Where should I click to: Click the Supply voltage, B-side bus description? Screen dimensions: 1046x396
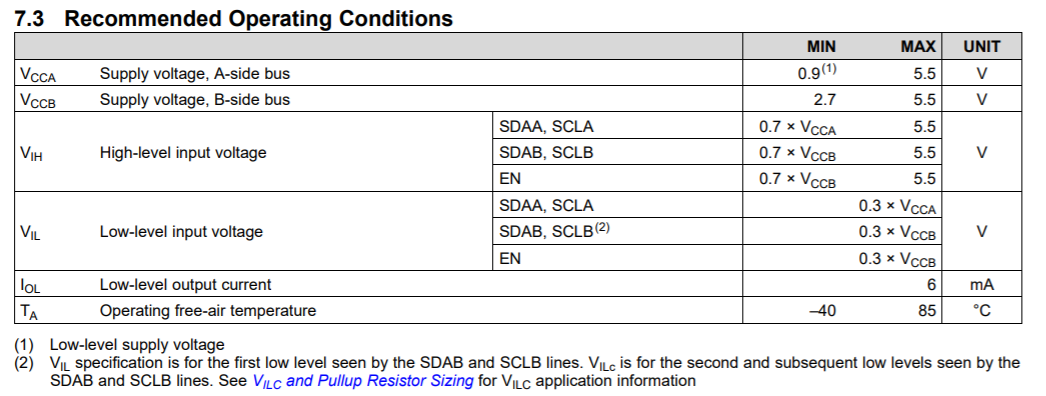click(x=195, y=99)
